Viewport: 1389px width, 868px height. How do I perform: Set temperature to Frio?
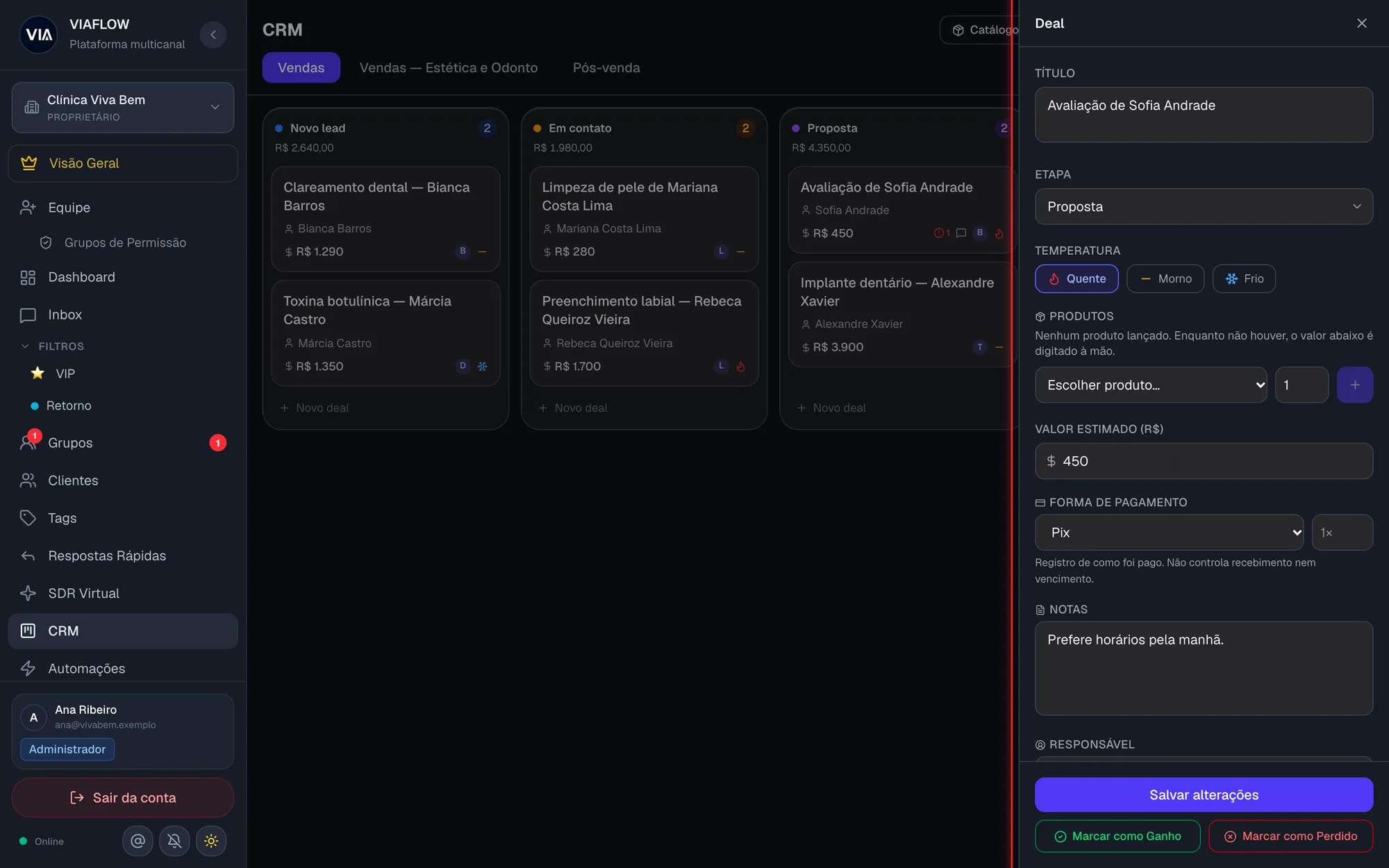[x=1244, y=278]
